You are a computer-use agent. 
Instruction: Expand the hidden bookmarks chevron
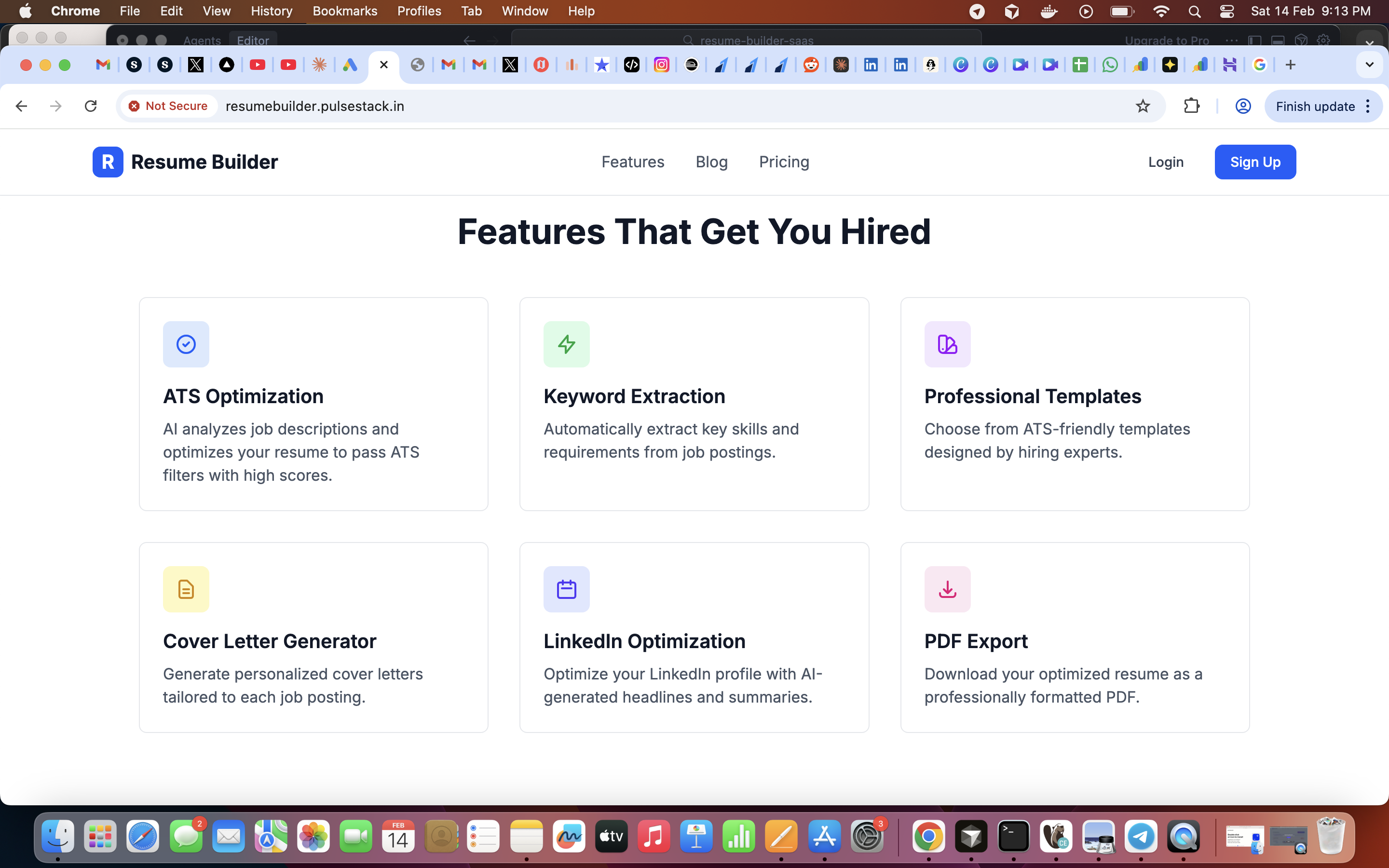(1370, 64)
